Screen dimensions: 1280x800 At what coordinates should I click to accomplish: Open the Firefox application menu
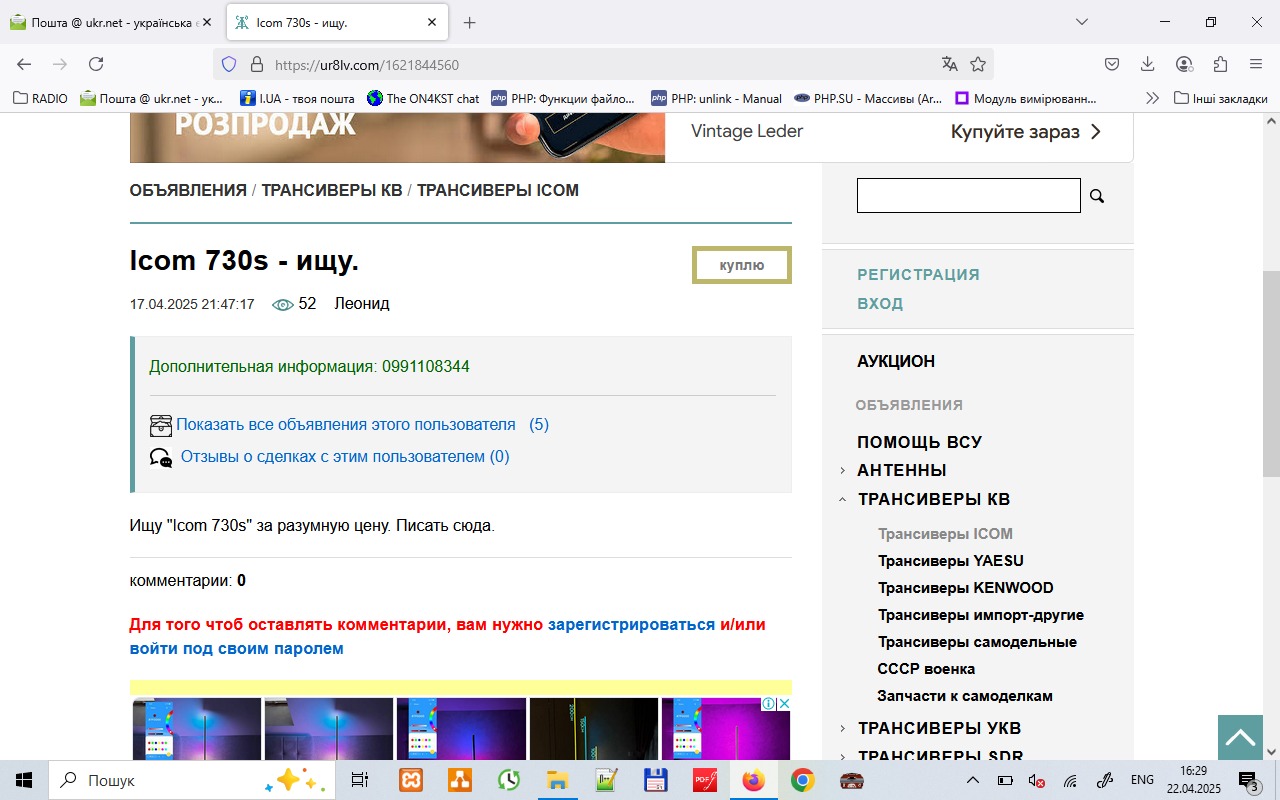[1256, 64]
